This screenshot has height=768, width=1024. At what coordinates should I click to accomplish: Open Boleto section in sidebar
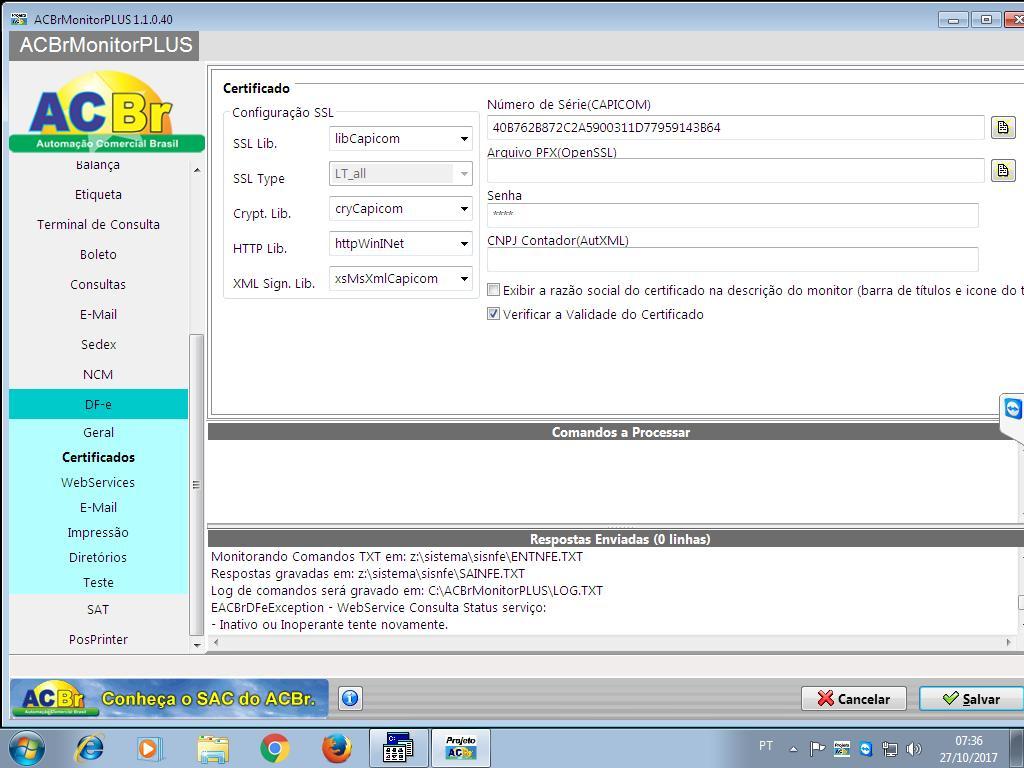pos(98,255)
